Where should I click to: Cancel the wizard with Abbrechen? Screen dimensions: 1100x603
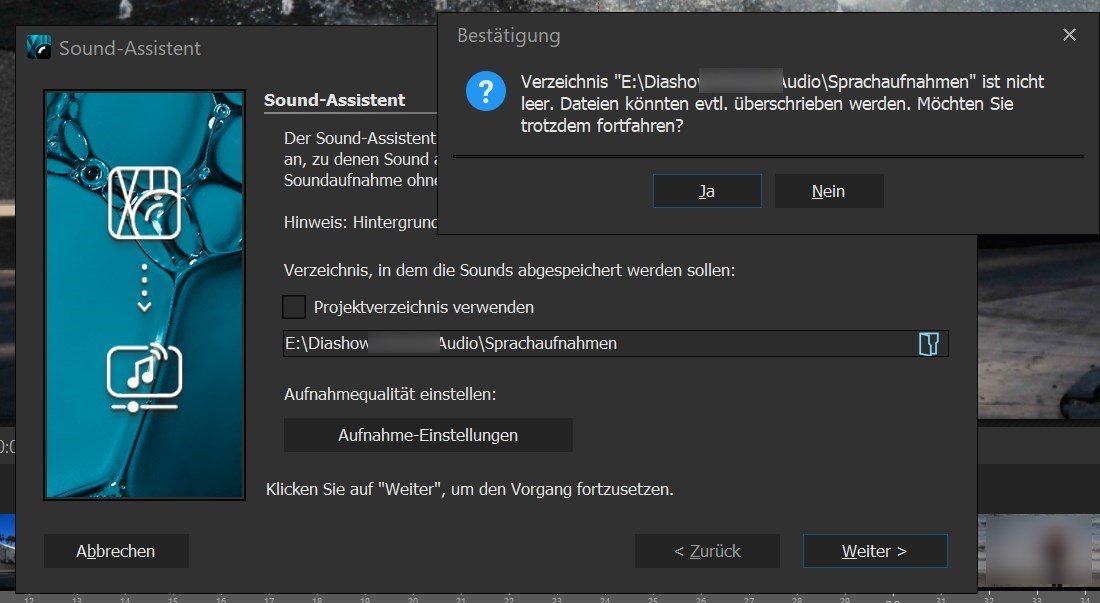116,551
